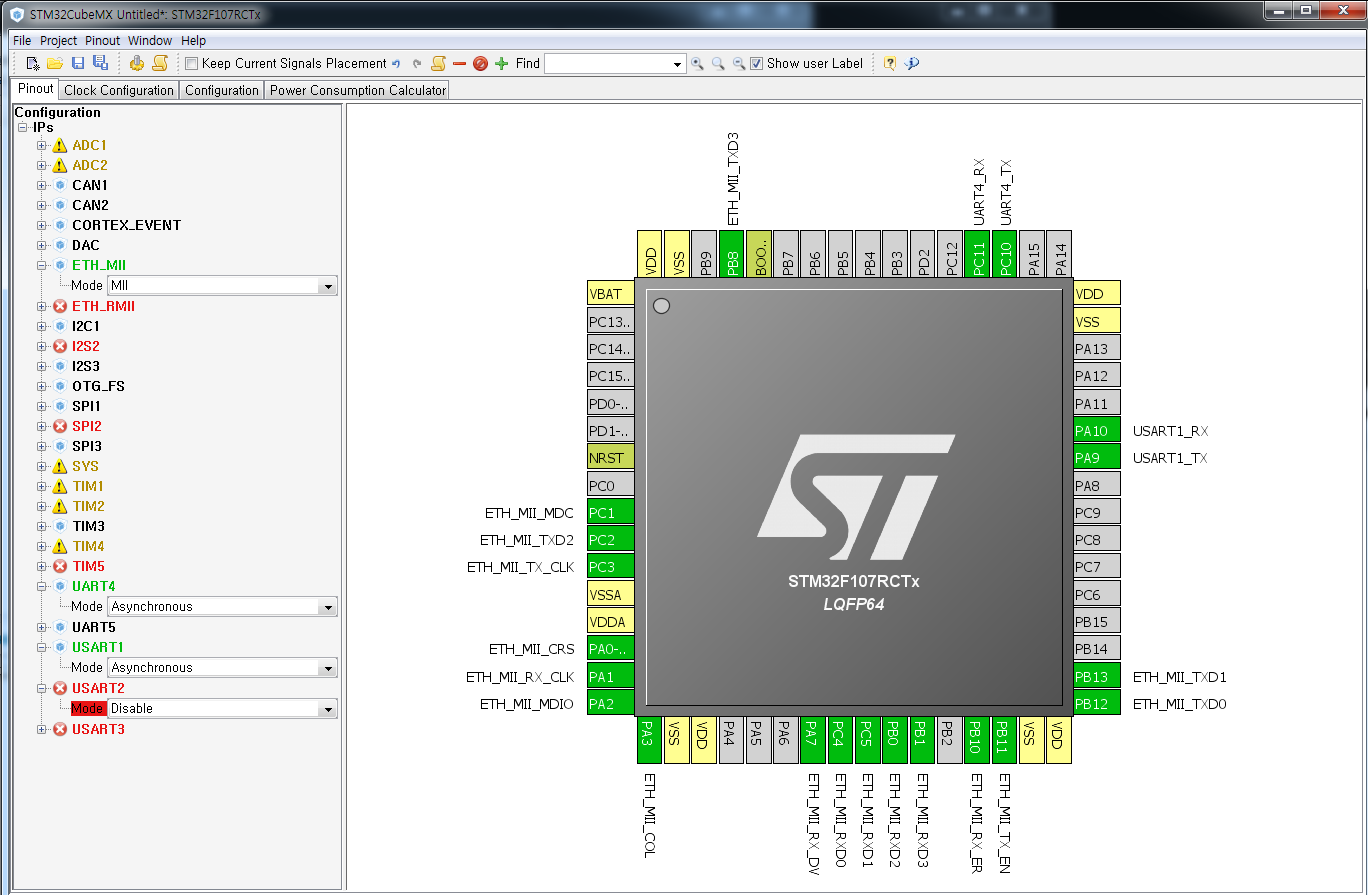Click the last magnifier zoom icon

pos(739,63)
